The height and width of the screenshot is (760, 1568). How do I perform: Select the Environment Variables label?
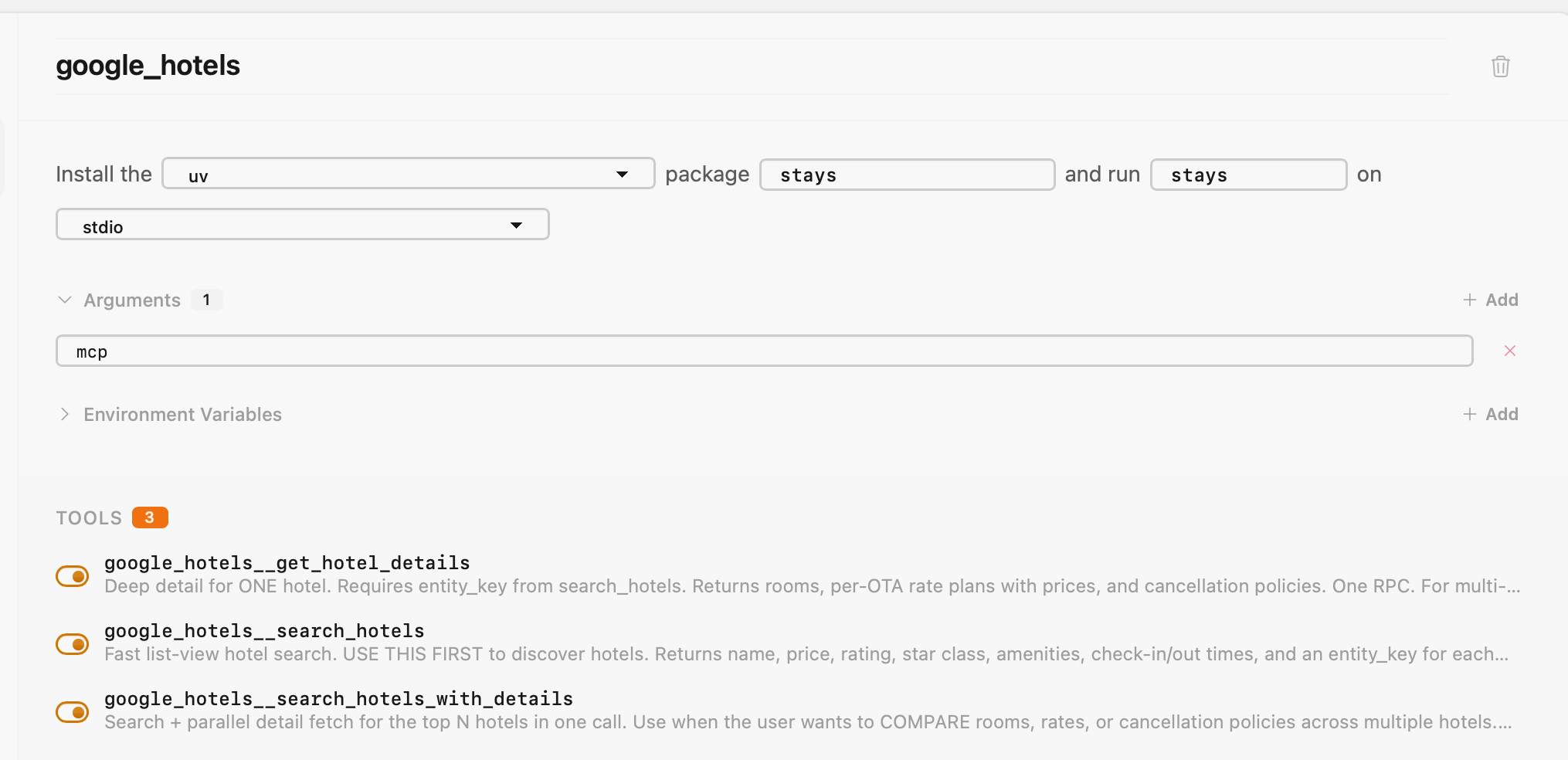point(182,414)
